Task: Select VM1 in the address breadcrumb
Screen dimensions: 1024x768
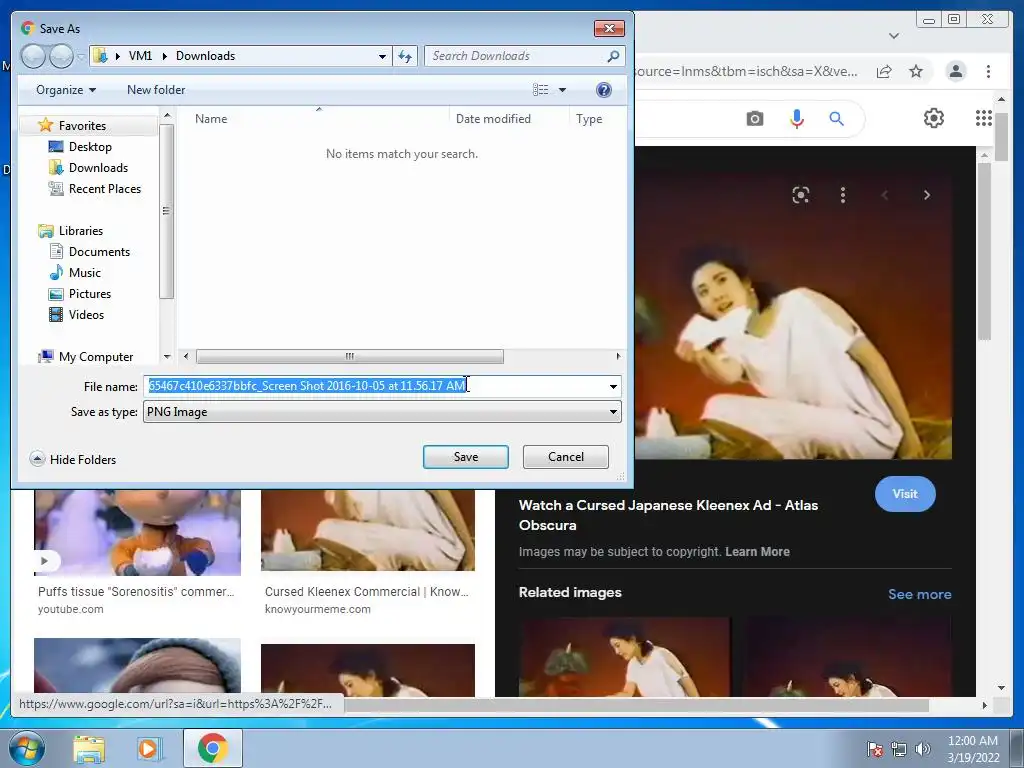Action: (140, 56)
